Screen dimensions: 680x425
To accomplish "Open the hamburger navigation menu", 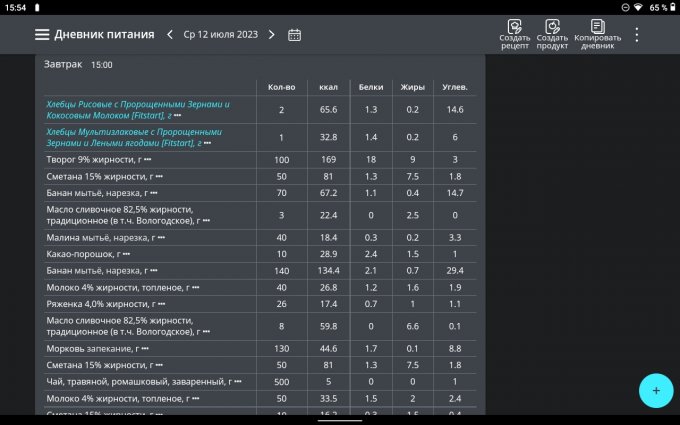I will point(42,34).
